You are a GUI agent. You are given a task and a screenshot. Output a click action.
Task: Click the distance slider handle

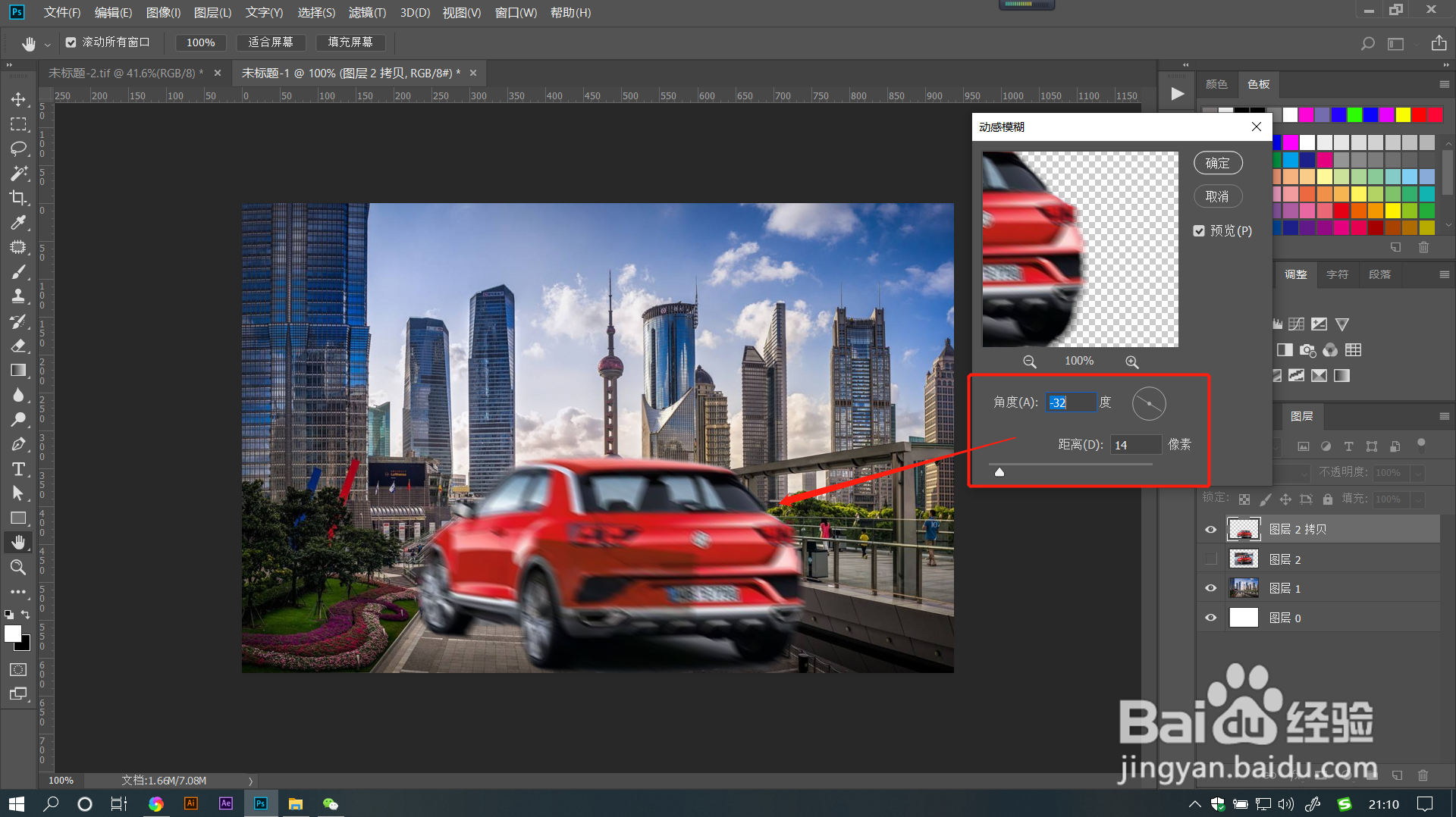999,472
